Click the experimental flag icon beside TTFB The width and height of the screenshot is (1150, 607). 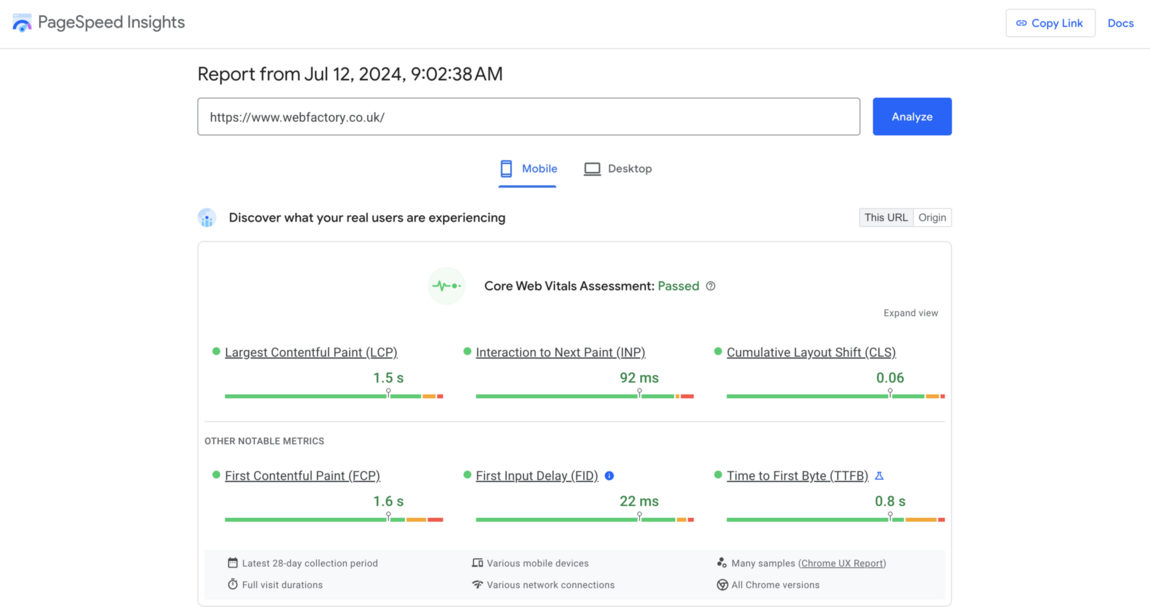[881, 475]
